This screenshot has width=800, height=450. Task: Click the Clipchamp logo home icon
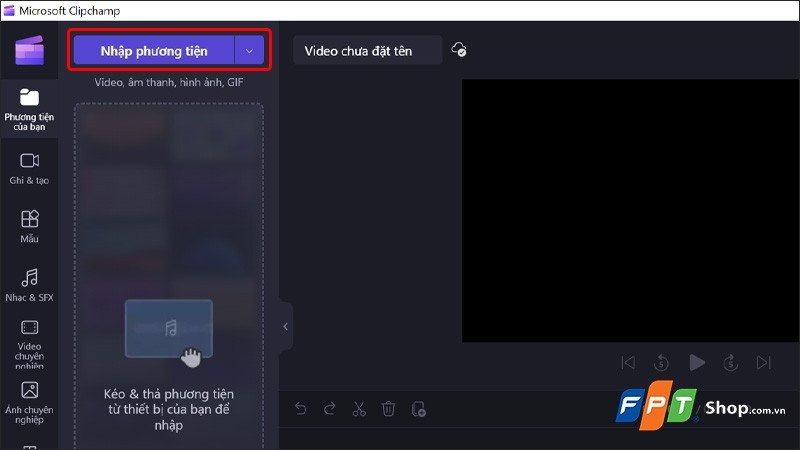(30, 51)
